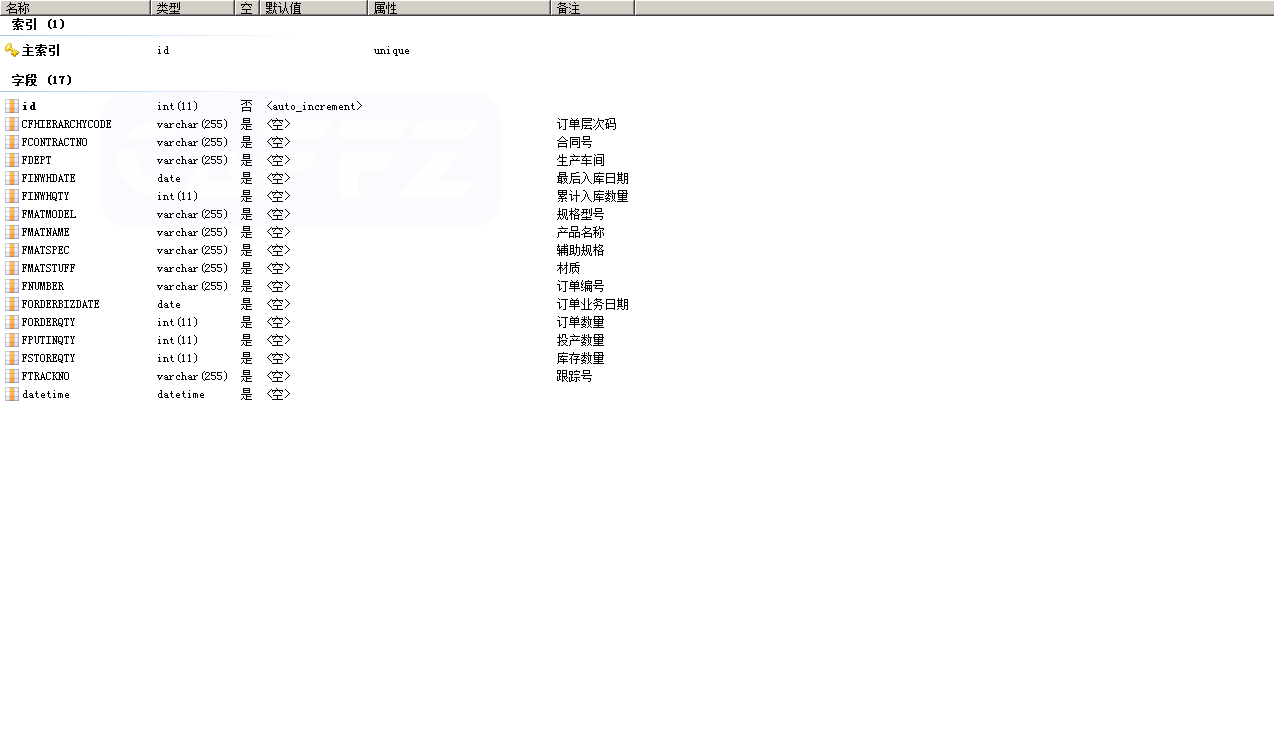Select the FTRACKNO field name
This screenshot has width=1274, height=732.
tap(45, 376)
